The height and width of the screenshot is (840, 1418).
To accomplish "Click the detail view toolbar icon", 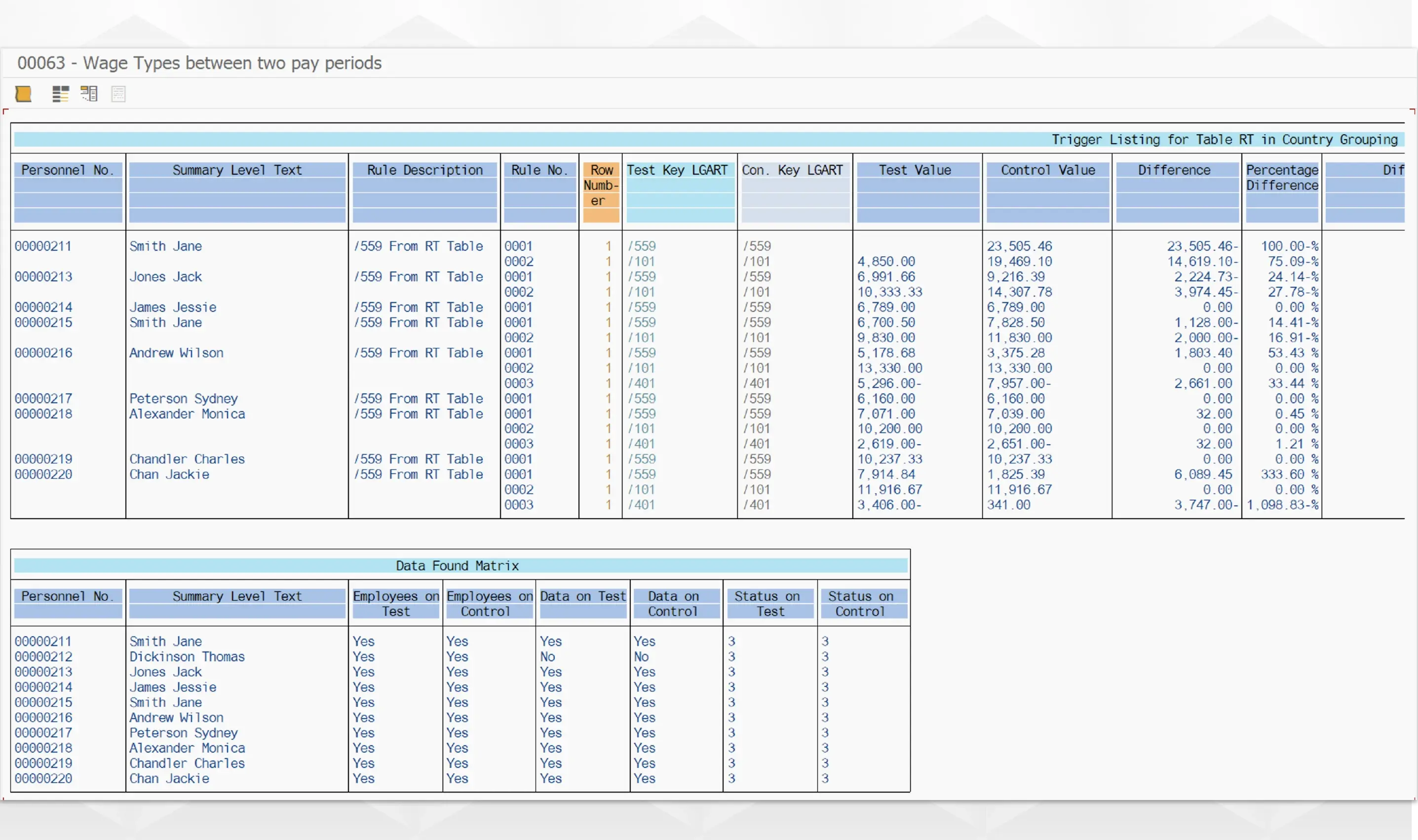I will [x=89, y=94].
